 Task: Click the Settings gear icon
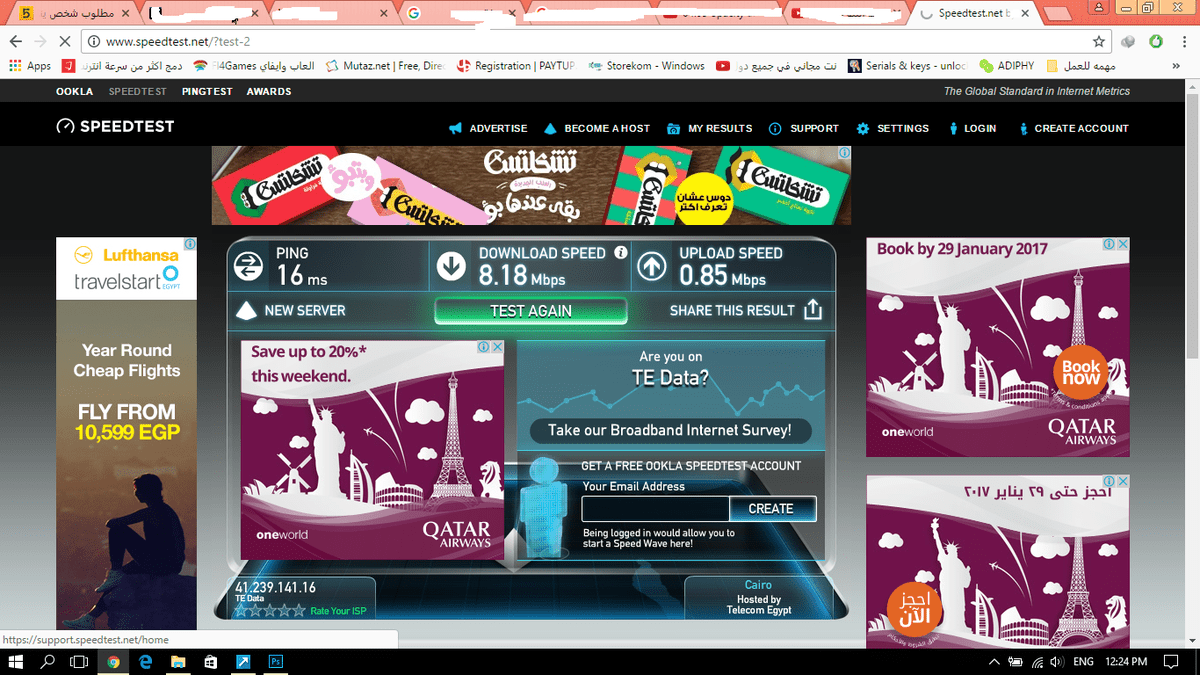tap(863, 129)
